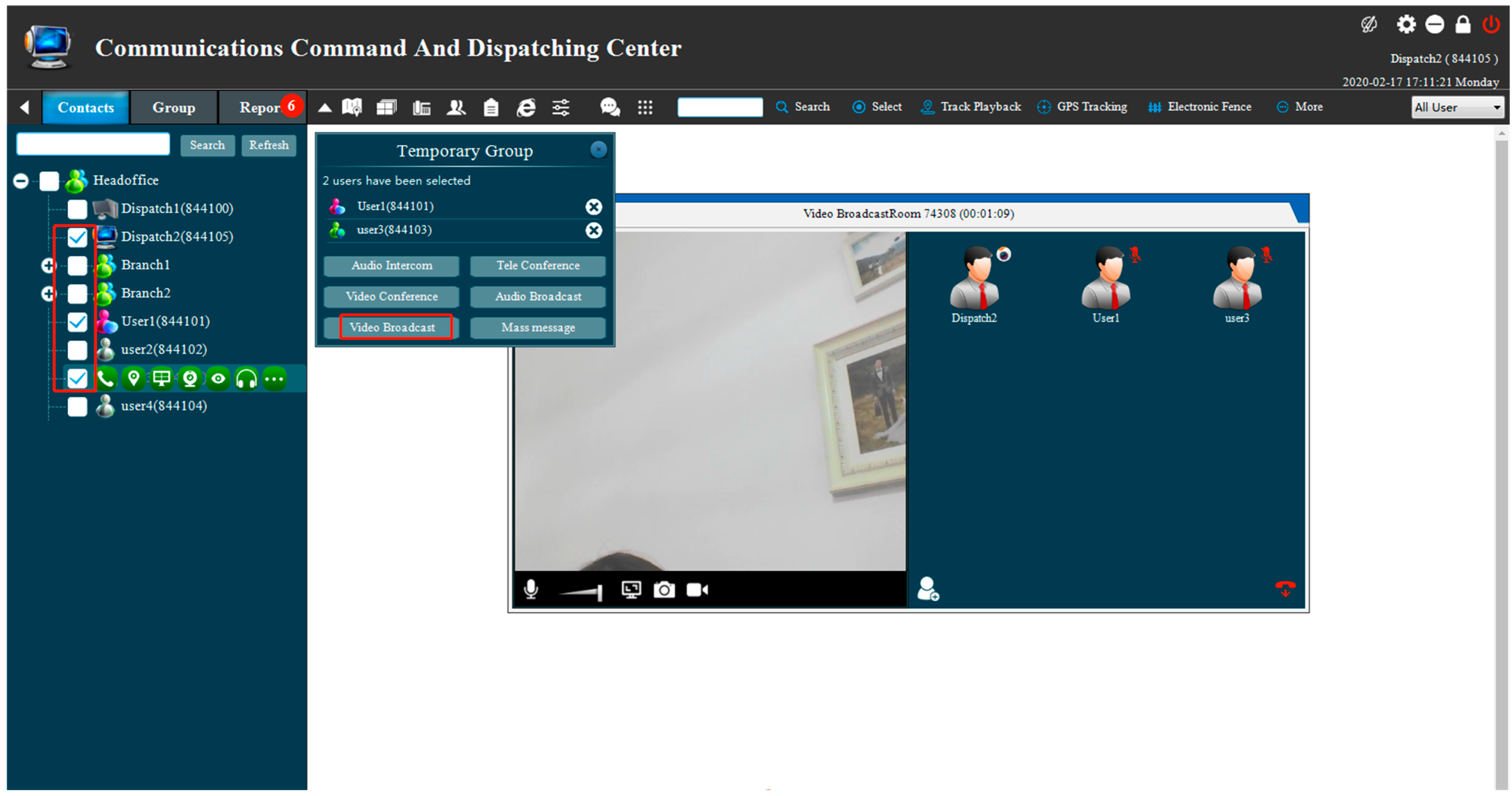Click the add participant icon
1512x796 pixels.
tap(928, 589)
